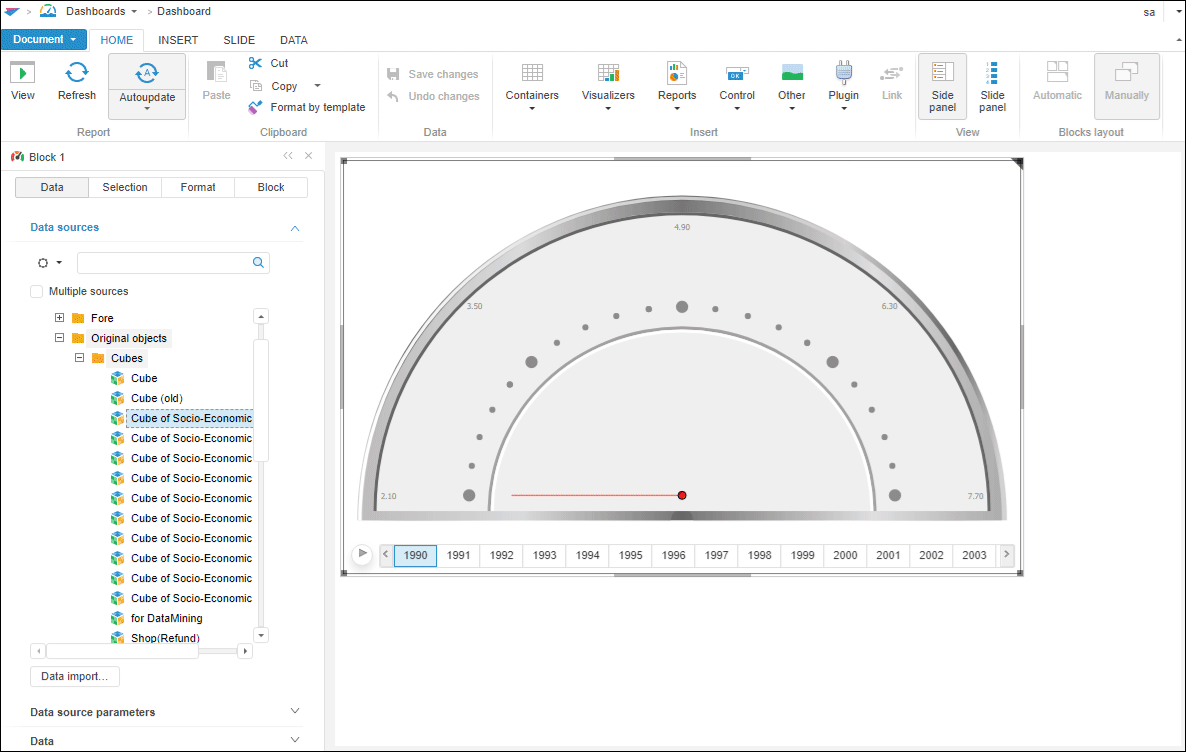The image size is (1186, 752).
Task: Select year 1996 on the timeline
Action: 674,555
